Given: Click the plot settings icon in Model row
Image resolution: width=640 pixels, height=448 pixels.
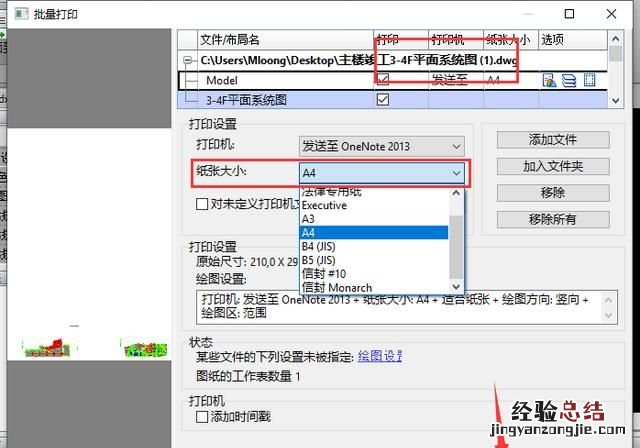Looking at the screenshot, I should pos(549,80).
